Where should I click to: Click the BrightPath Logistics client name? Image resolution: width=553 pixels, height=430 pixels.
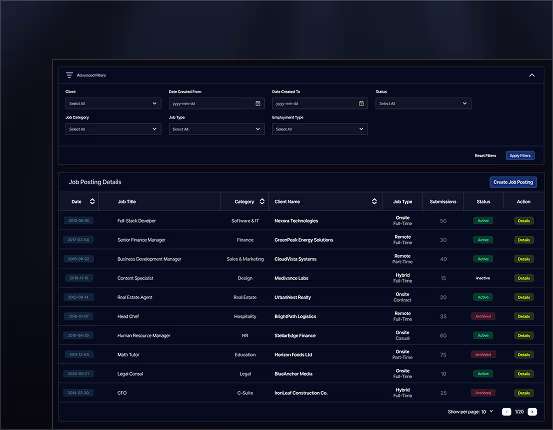pos(295,316)
